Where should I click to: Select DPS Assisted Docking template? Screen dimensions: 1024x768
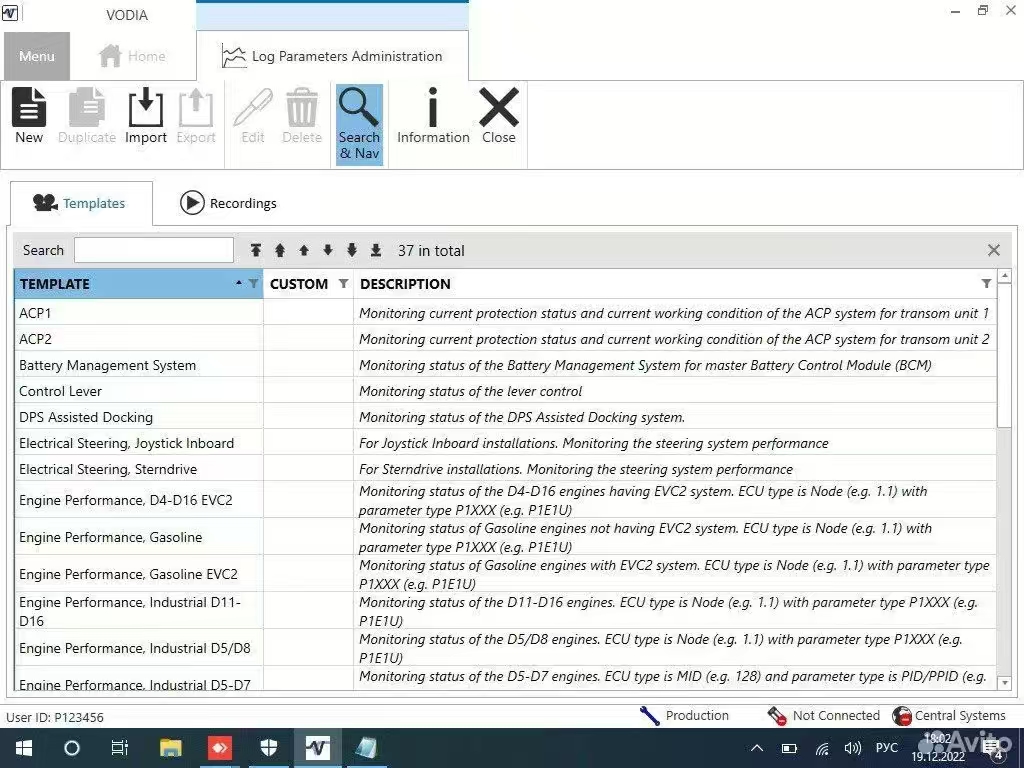coord(505,417)
